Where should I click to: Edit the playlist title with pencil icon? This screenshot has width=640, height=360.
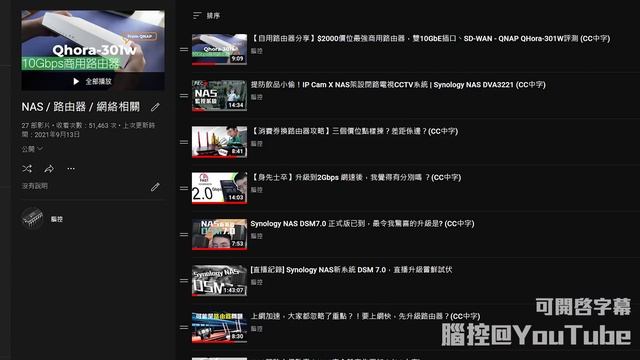point(155,107)
